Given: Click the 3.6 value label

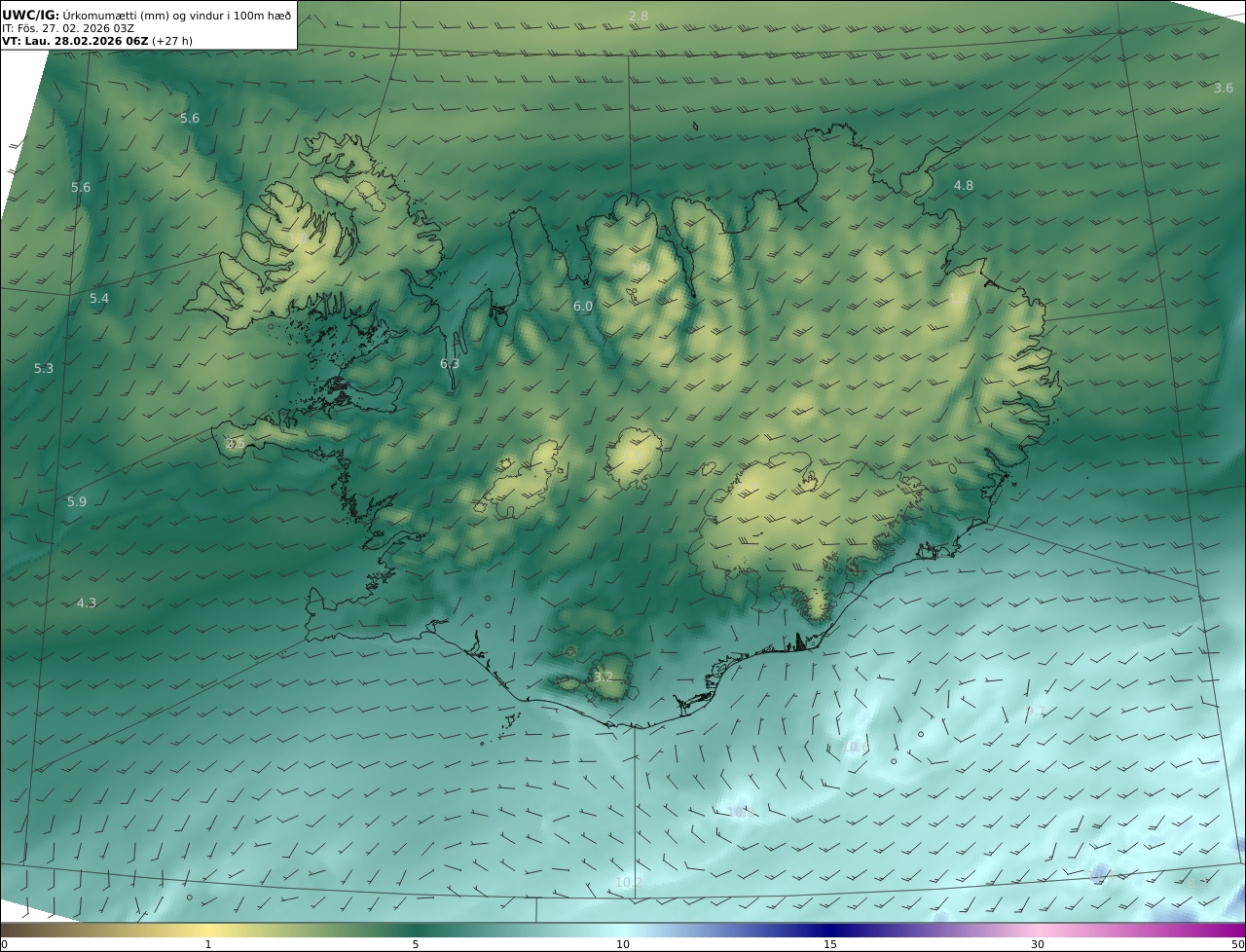Looking at the screenshot, I should [x=1224, y=89].
